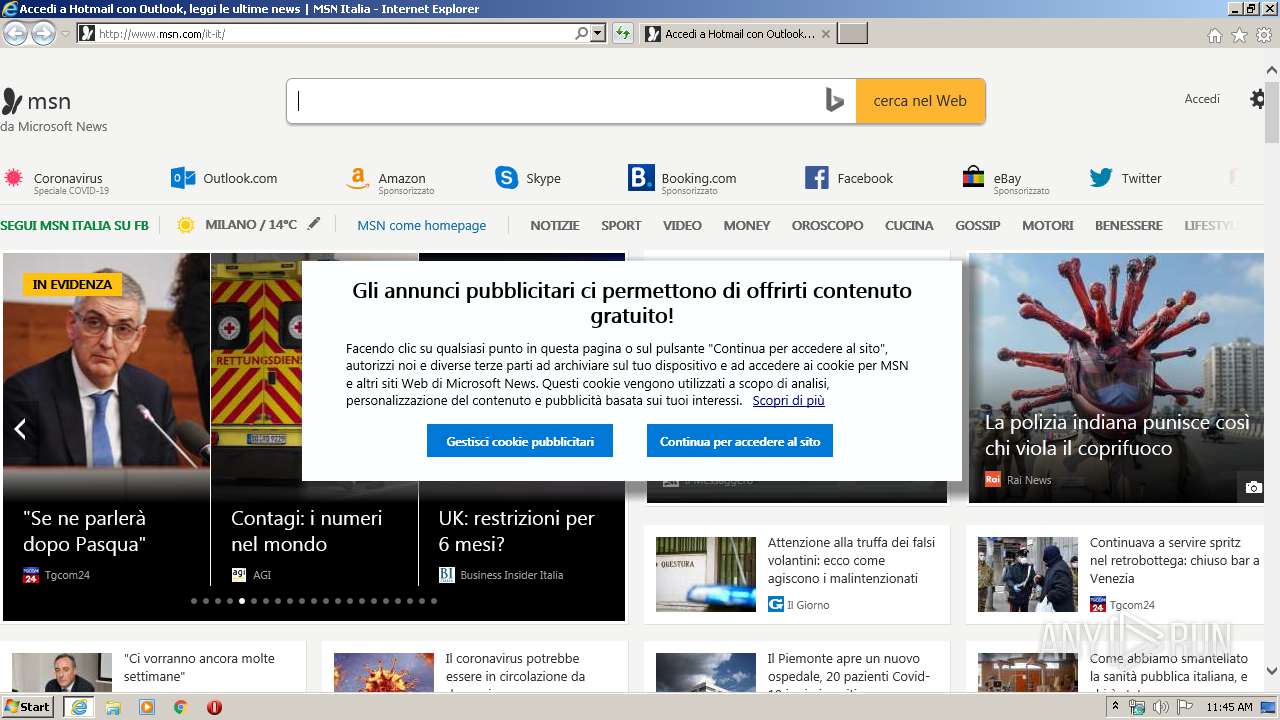Open the Amazon shortcut icon
This screenshot has width=1280, height=720.
[357, 179]
